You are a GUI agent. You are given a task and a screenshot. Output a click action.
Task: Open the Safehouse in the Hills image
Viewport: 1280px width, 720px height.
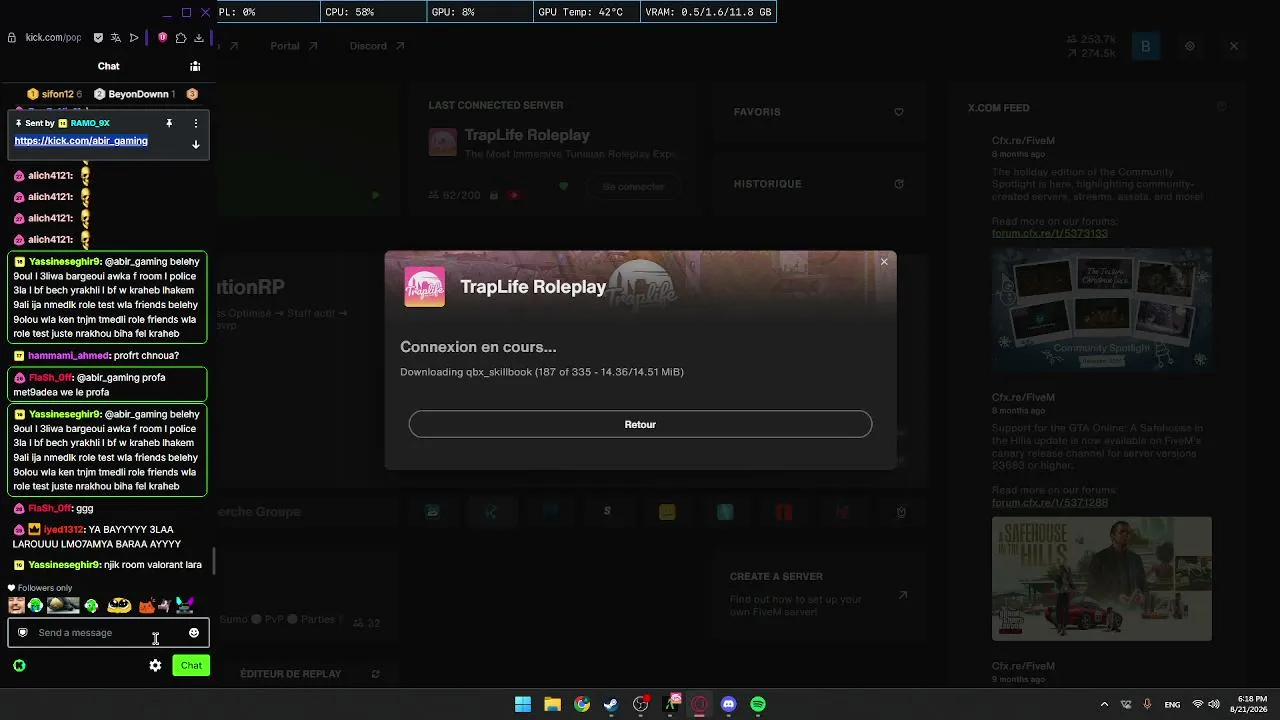point(1102,579)
